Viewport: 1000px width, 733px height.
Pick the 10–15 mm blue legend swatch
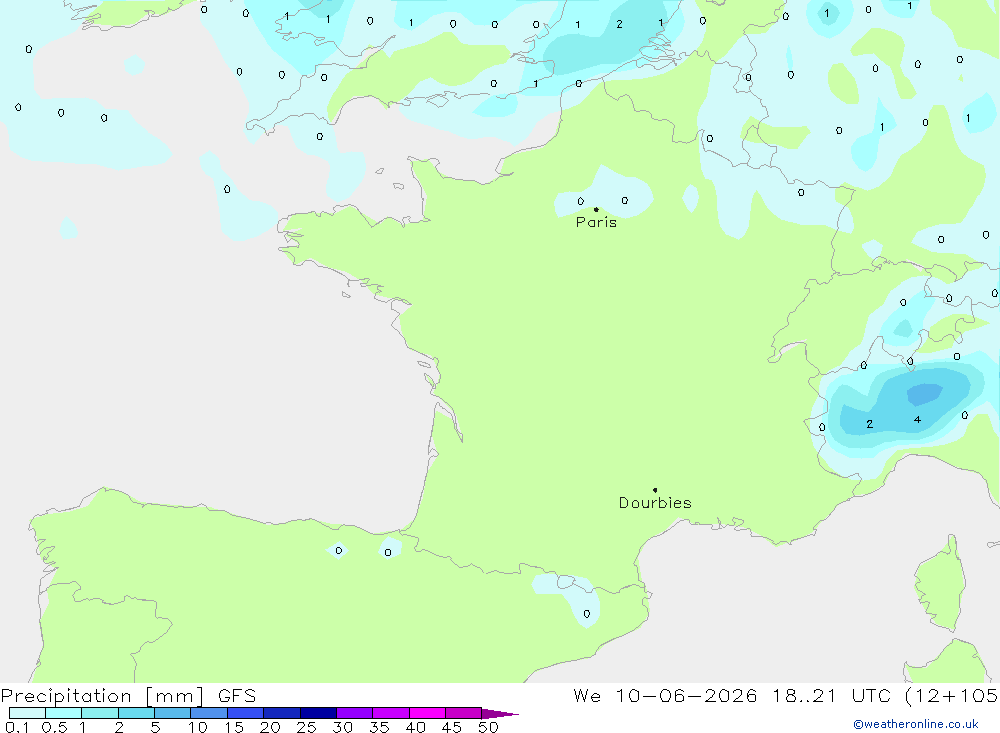[x=209, y=713]
